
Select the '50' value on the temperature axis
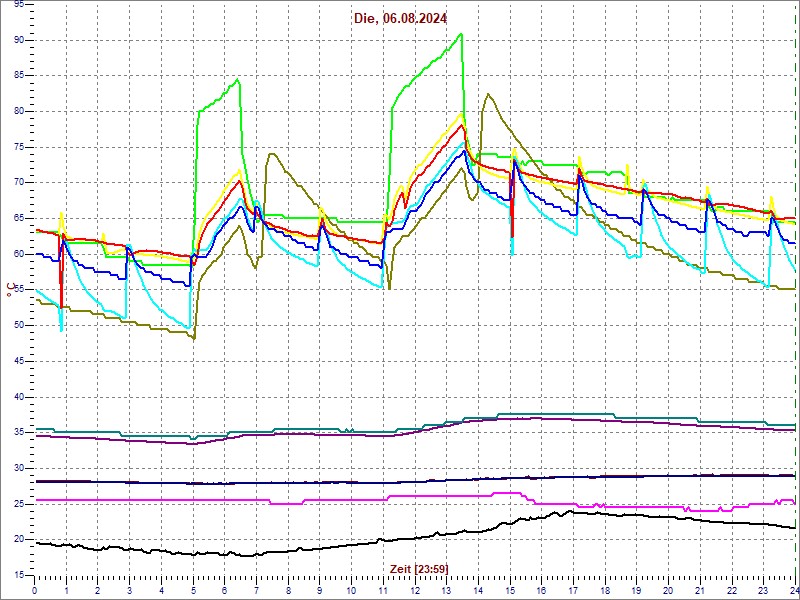click(x=19, y=326)
